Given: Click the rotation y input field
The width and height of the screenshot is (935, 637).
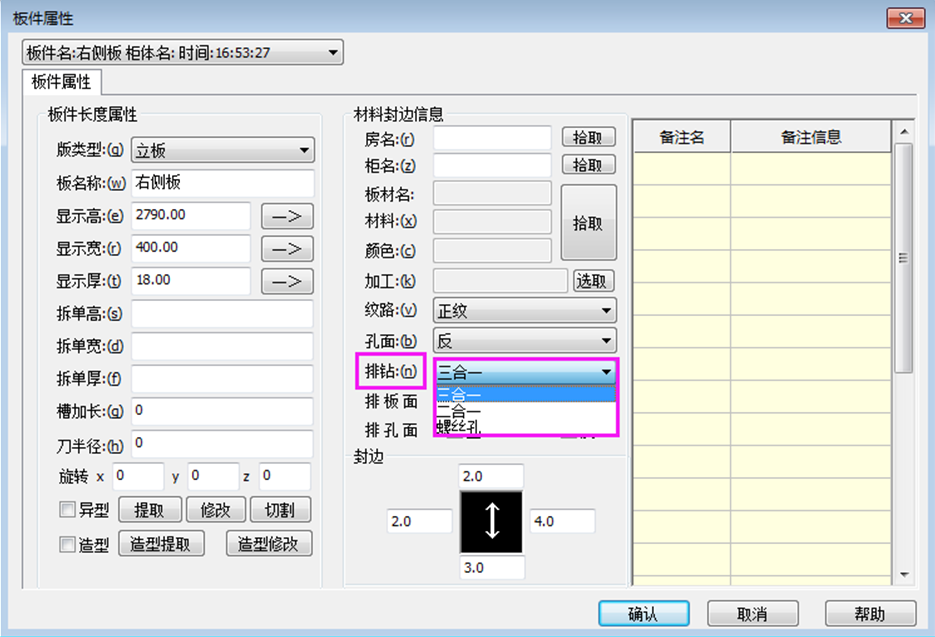Looking at the screenshot, I should [x=213, y=476].
